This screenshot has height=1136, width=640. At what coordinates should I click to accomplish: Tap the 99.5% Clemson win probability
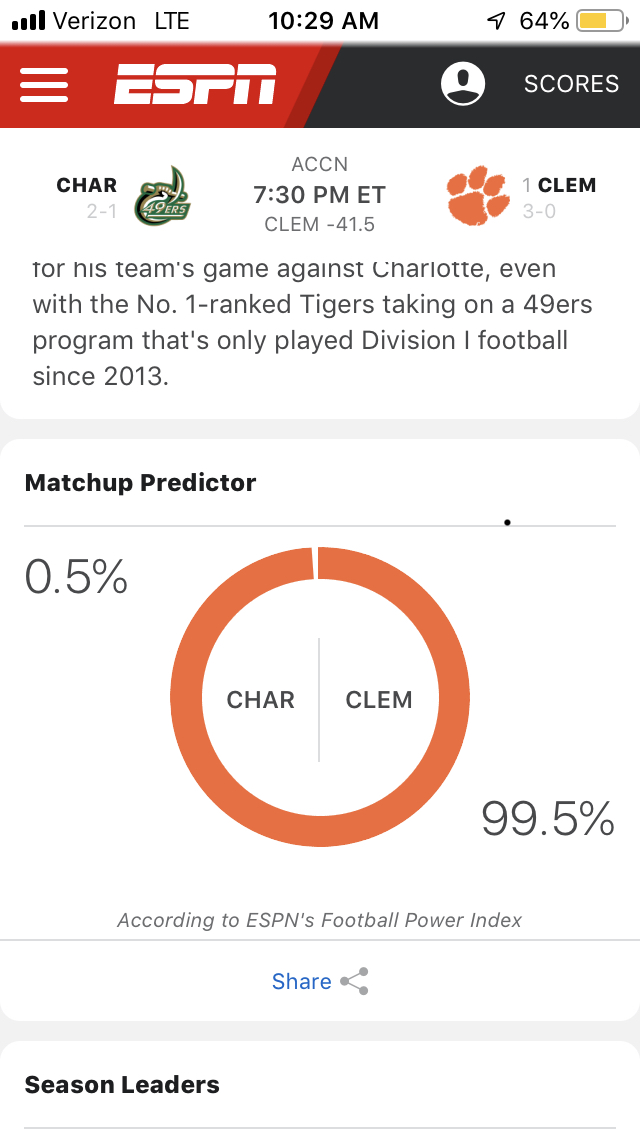pyautogui.click(x=547, y=819)
